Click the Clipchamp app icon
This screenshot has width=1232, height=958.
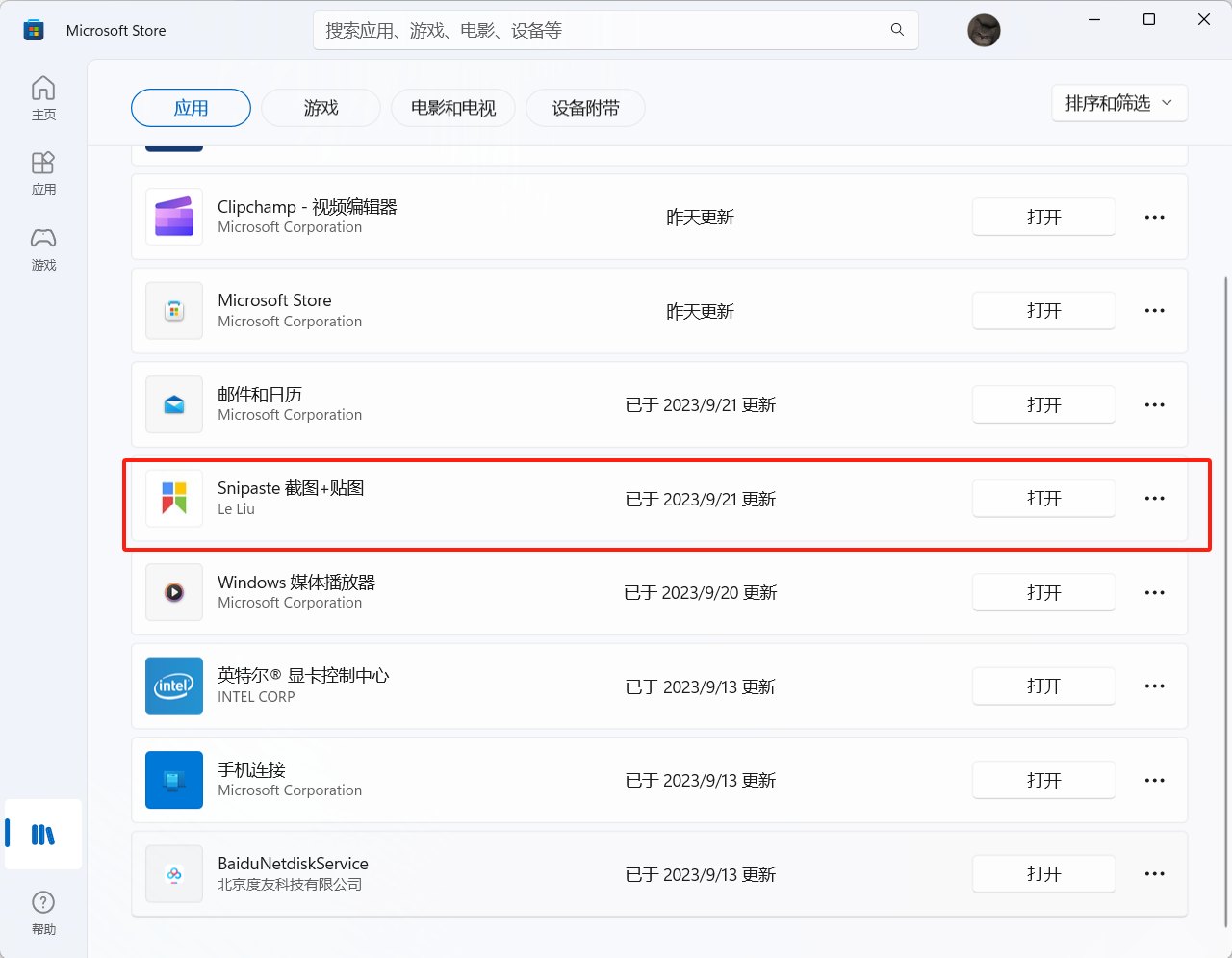point(174,217)
